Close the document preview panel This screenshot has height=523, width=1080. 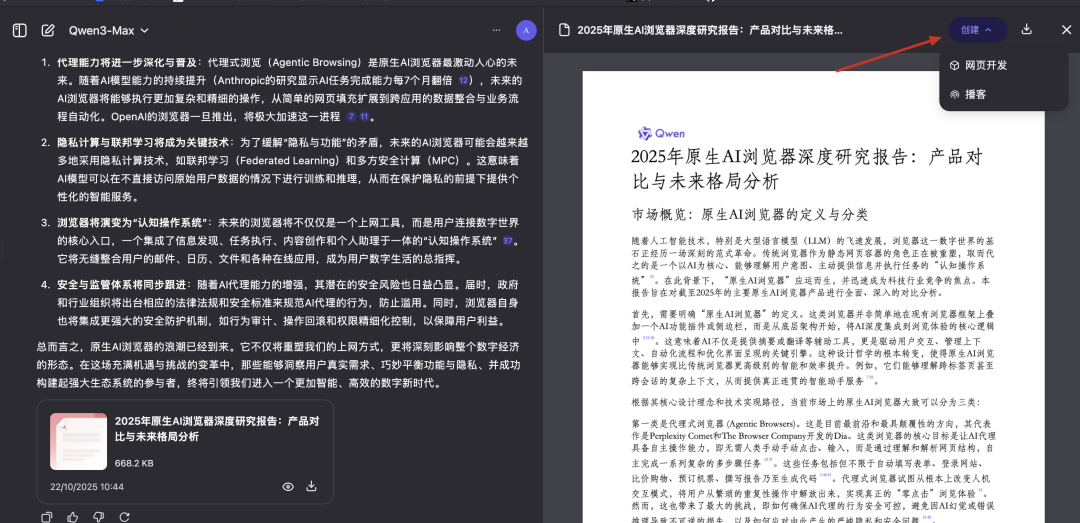tap(1066, 30)
